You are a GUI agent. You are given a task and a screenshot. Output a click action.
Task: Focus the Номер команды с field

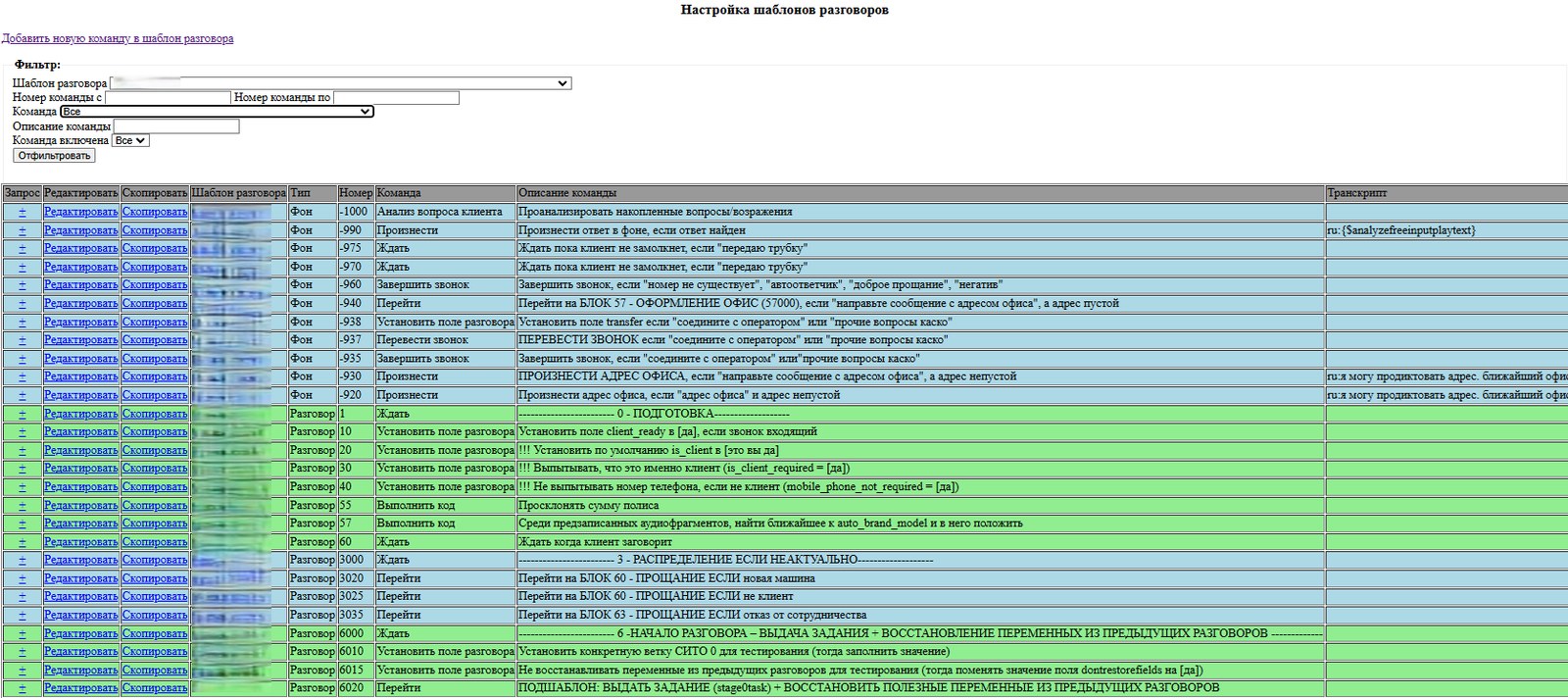pos(168,98)
